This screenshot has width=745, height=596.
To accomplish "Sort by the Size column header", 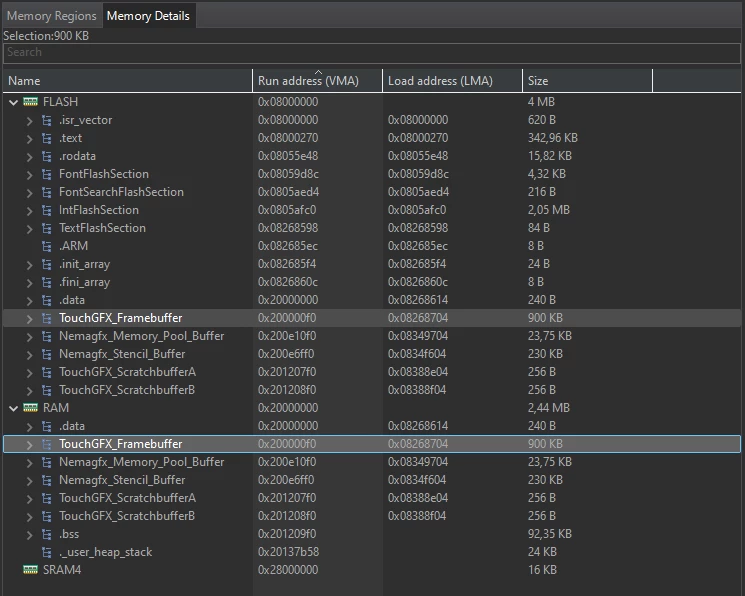I will [x=587, y=81].
